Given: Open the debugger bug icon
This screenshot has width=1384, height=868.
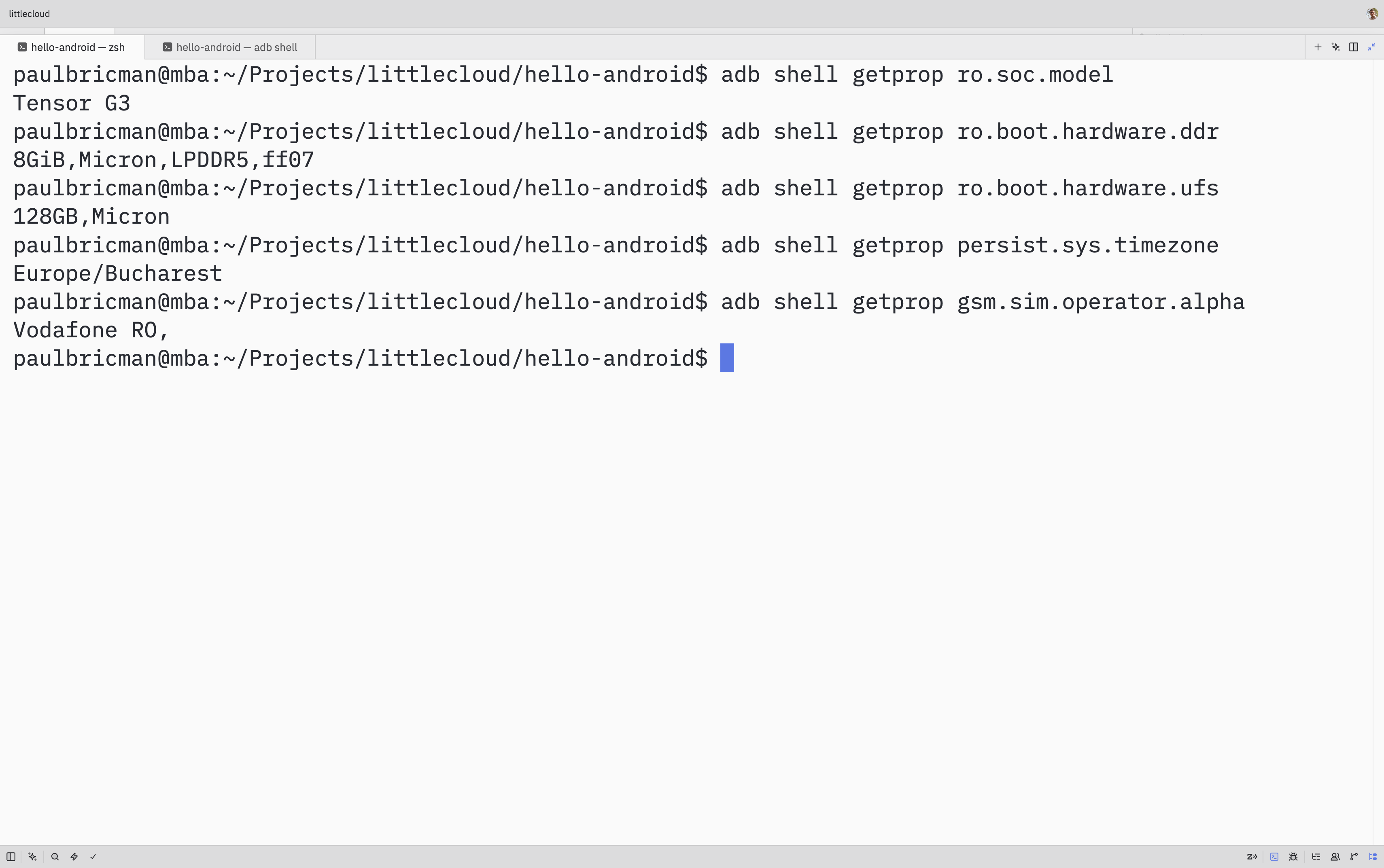Looking at the screenshot, I should tap(1293, 857).
